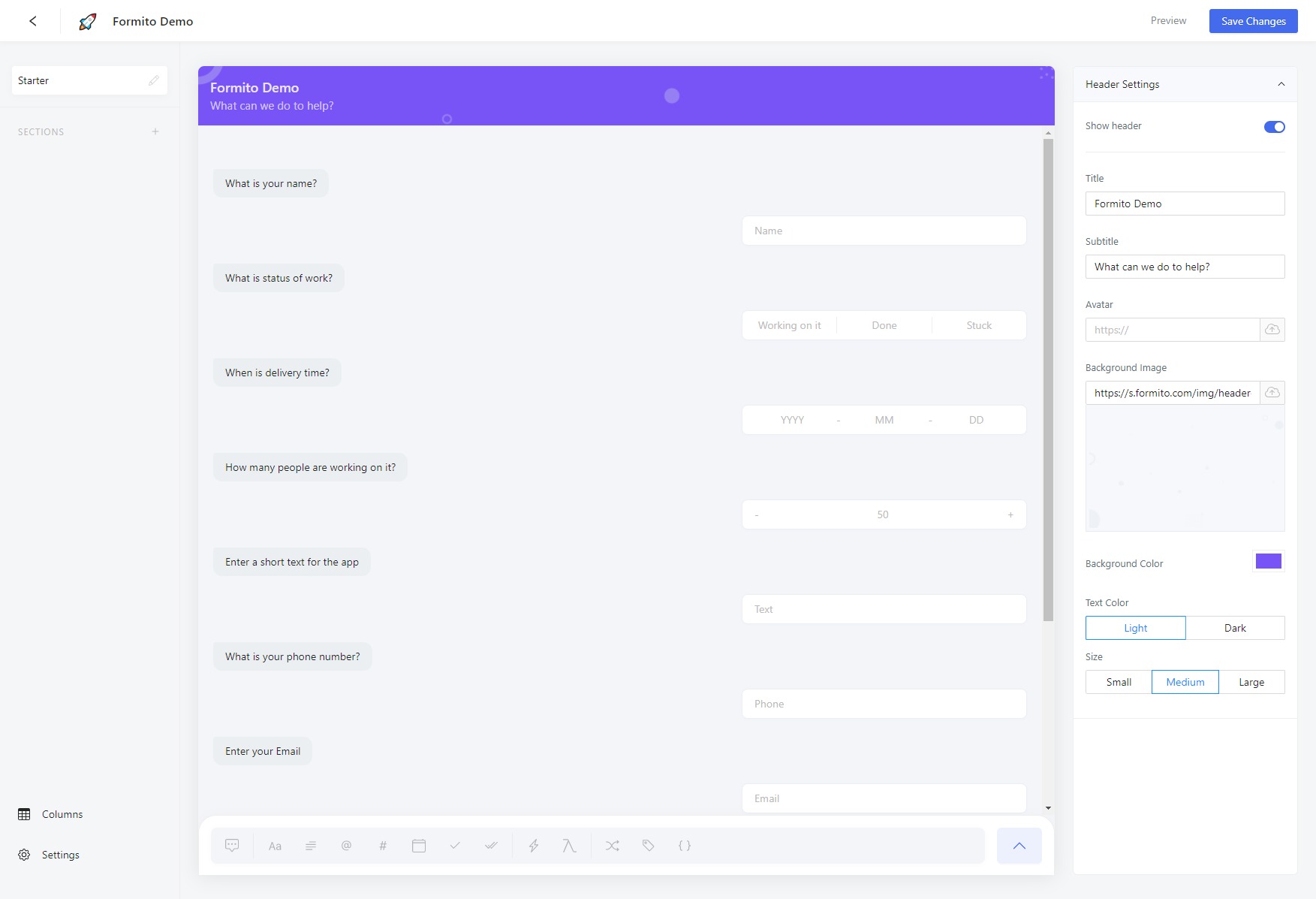Screen dimensions: 1316x899
Task: Add an email (@) field
Action: 346,846
